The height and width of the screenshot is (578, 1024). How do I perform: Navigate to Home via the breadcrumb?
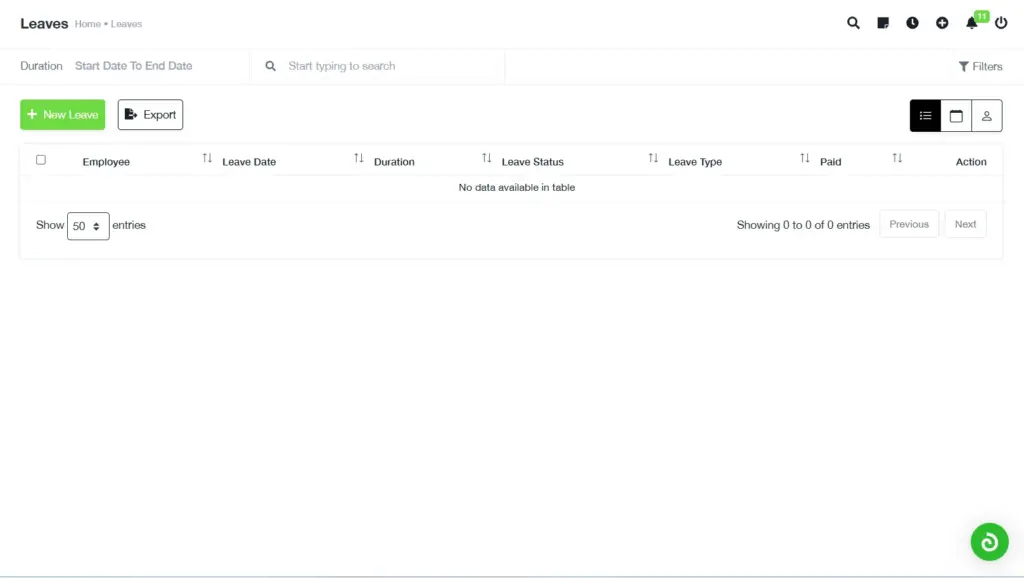[x=87, y=24]
